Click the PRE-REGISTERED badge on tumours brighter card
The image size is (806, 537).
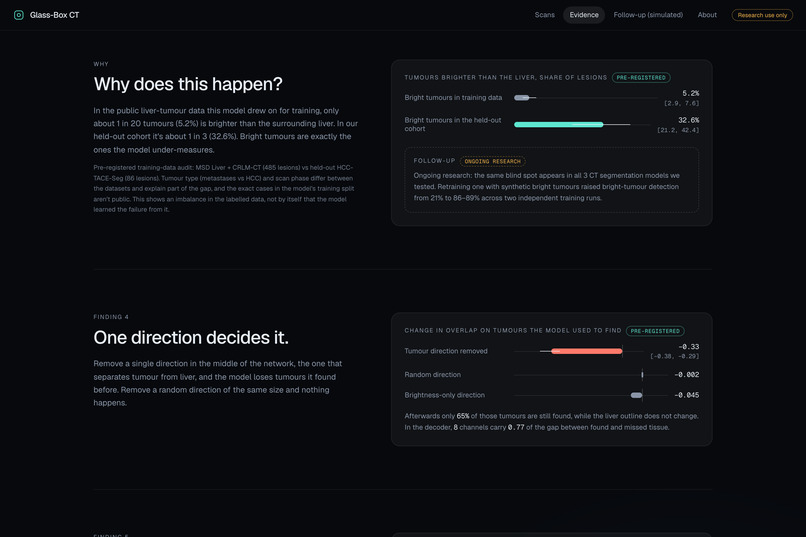coord(641,78)
